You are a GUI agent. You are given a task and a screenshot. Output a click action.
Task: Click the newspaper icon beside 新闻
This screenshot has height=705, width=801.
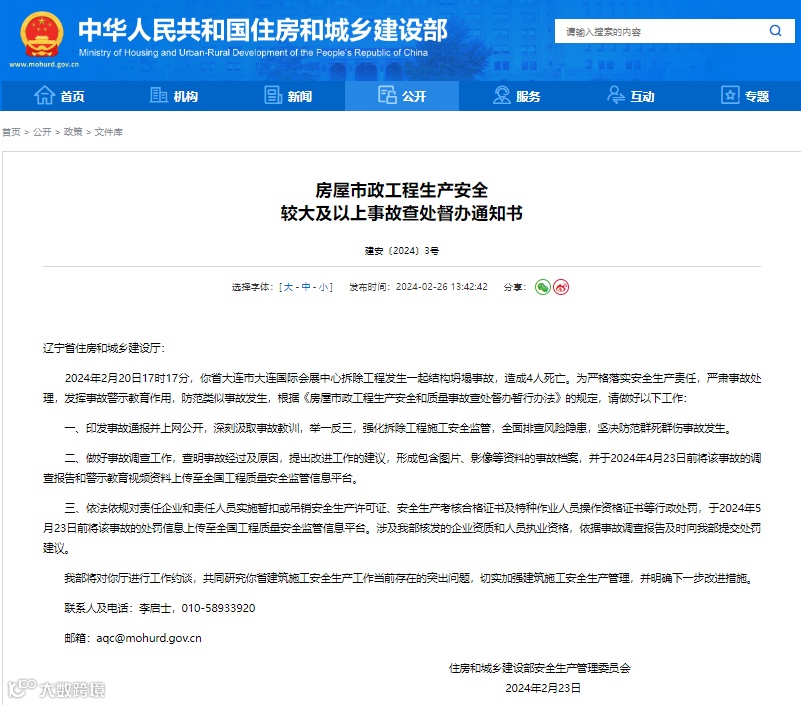[x=273, y=95]
